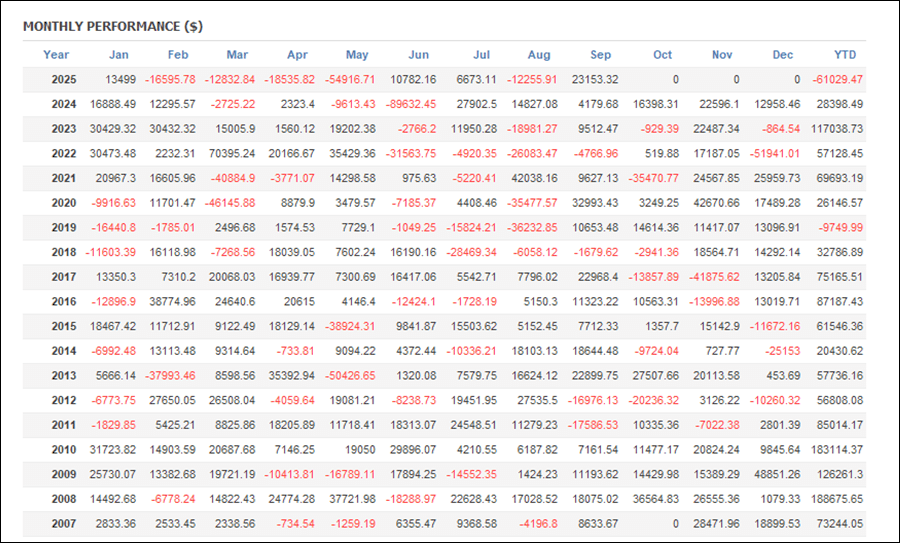Click the Dec column header
The image size is (900, 543).
[x=784, y=55]
